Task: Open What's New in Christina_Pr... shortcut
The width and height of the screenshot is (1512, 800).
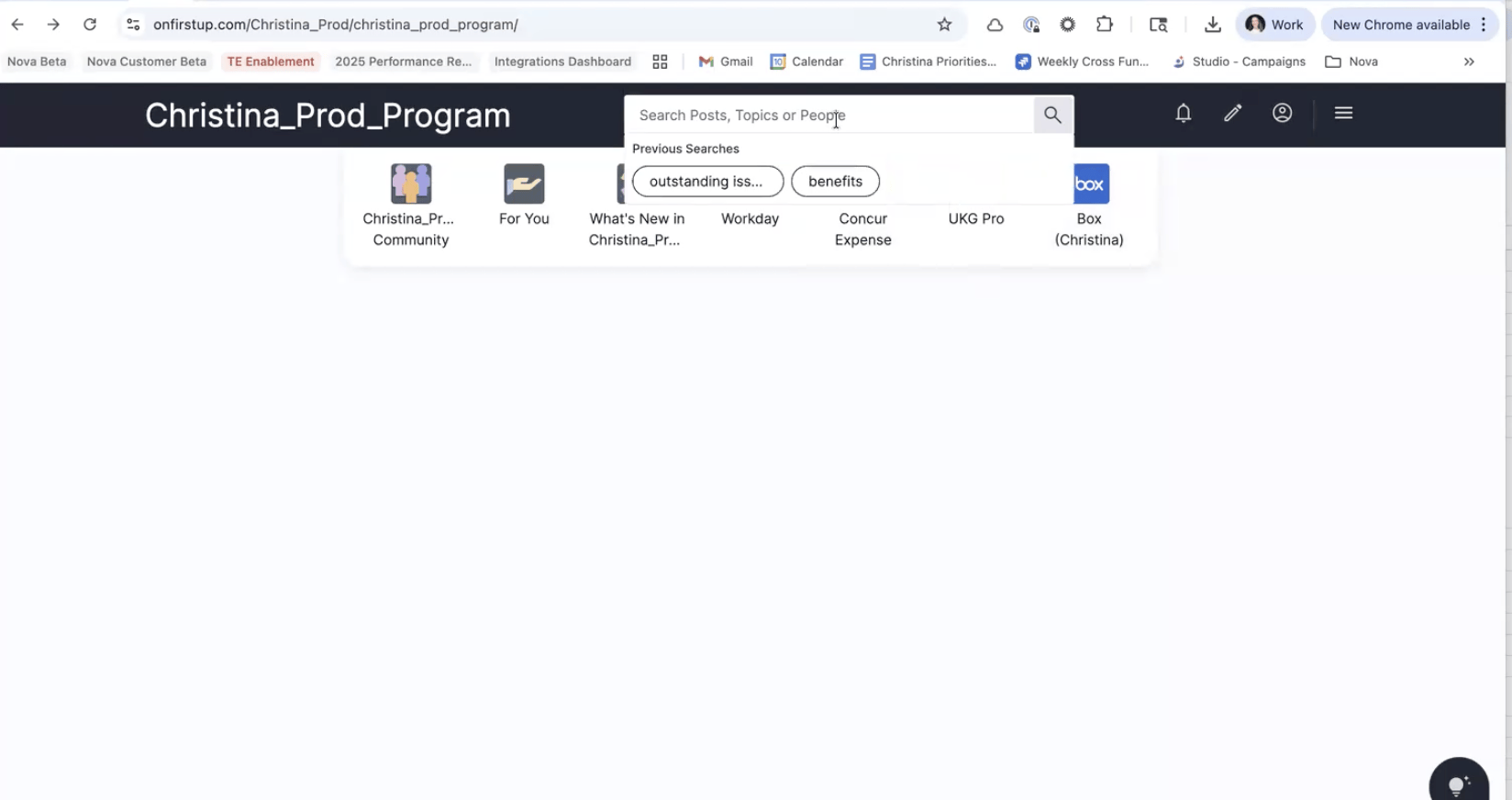Action: (x=637, y=229)
